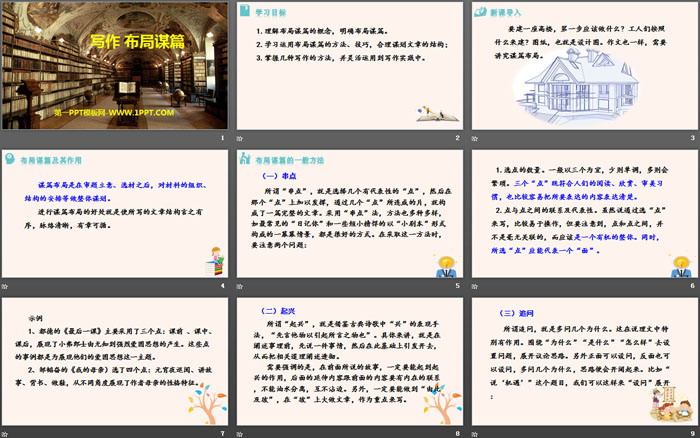
Task: Click the icon beside 新课导入 heading
Action: pyautogui.click(x=480, y=12)
